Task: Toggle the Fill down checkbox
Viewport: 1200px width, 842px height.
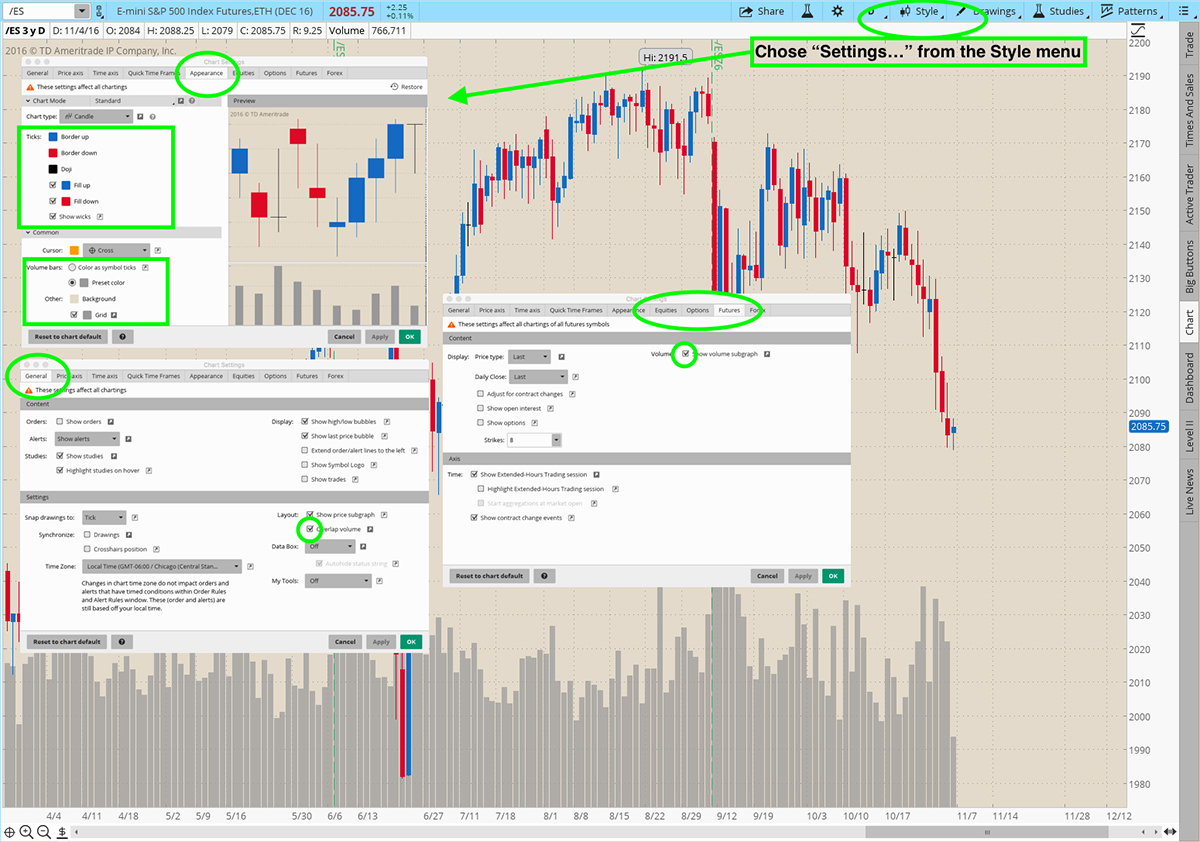Action: (53, 201)
